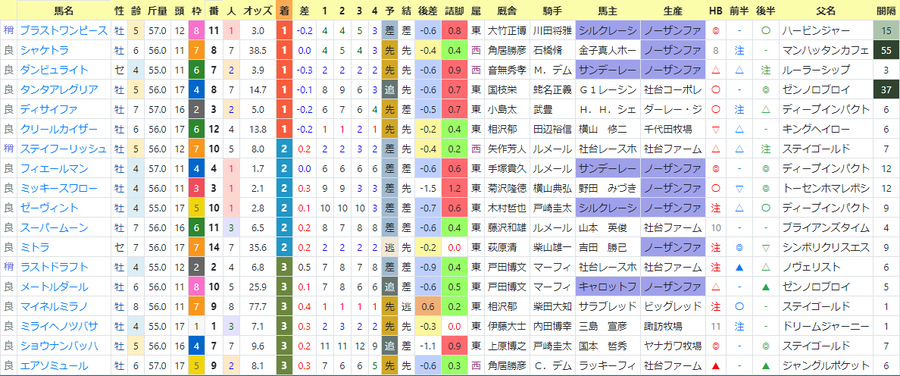This screenshot has height=376, width=900.
Task: Open the ダンビュライト horse link
Action: [x=54, y=70]
